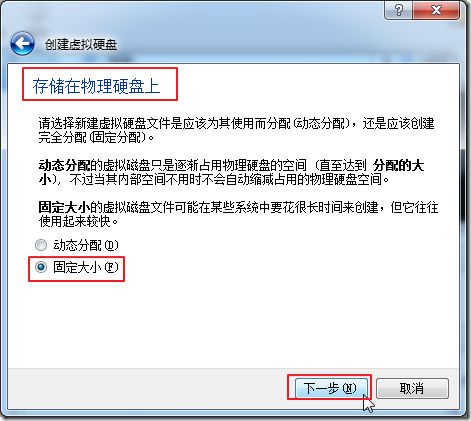
Task: Click the 存储在物理硬盘上 heading
Action: click(x=96, y=86)
